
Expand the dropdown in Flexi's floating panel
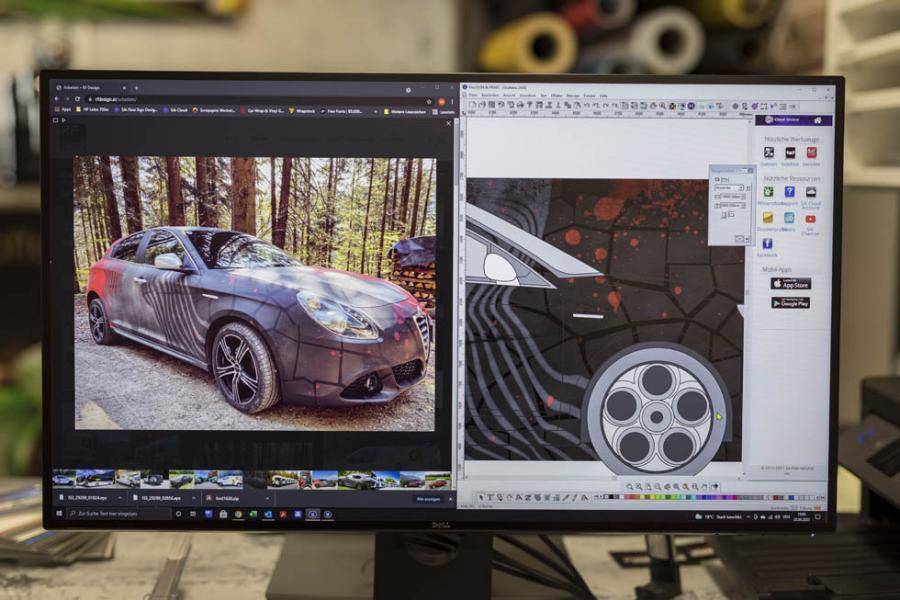[741, 188]
